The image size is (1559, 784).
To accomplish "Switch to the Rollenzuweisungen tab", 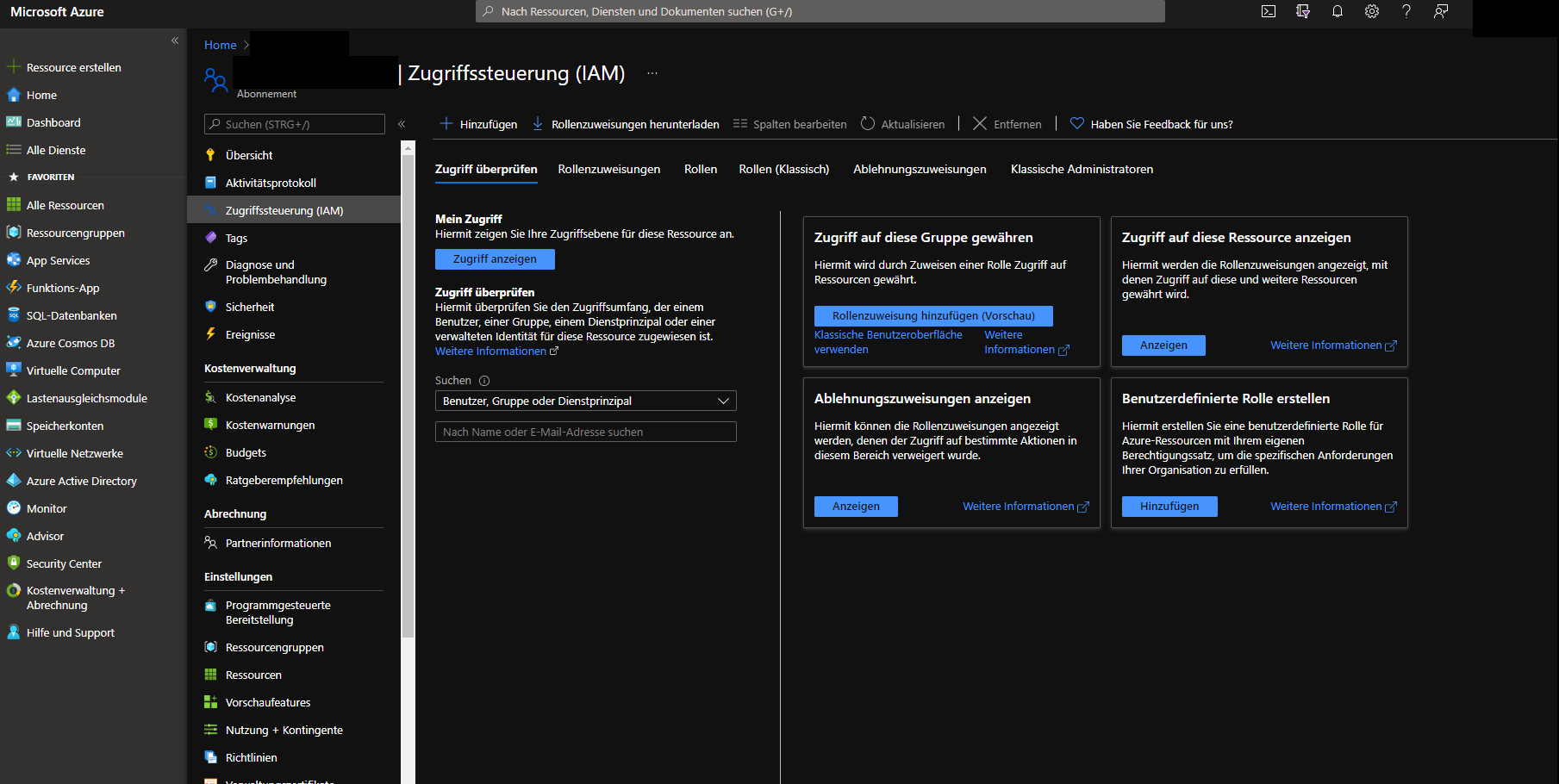I will (x=608, y=169).
